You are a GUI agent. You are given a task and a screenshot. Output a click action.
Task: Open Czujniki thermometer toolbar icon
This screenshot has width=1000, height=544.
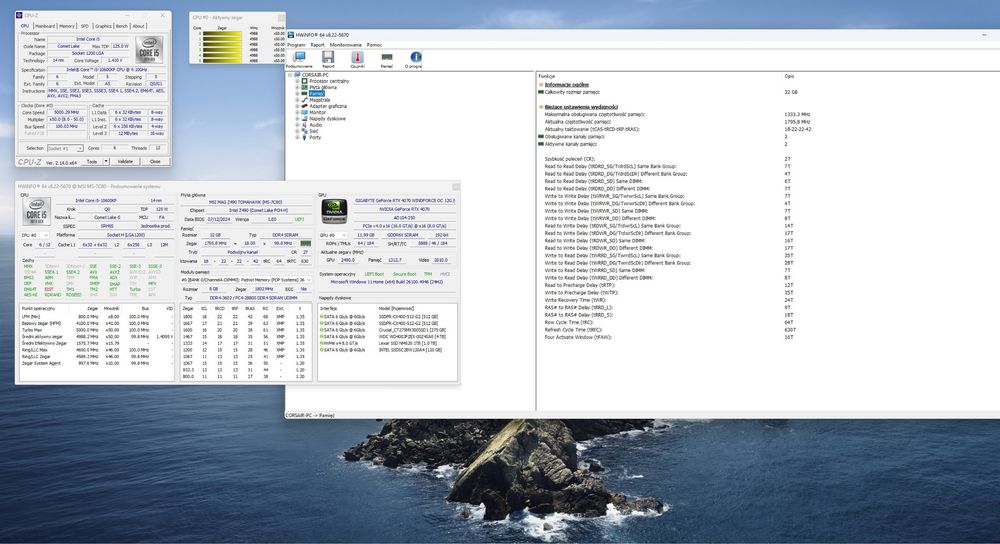(x=357, y=57)
